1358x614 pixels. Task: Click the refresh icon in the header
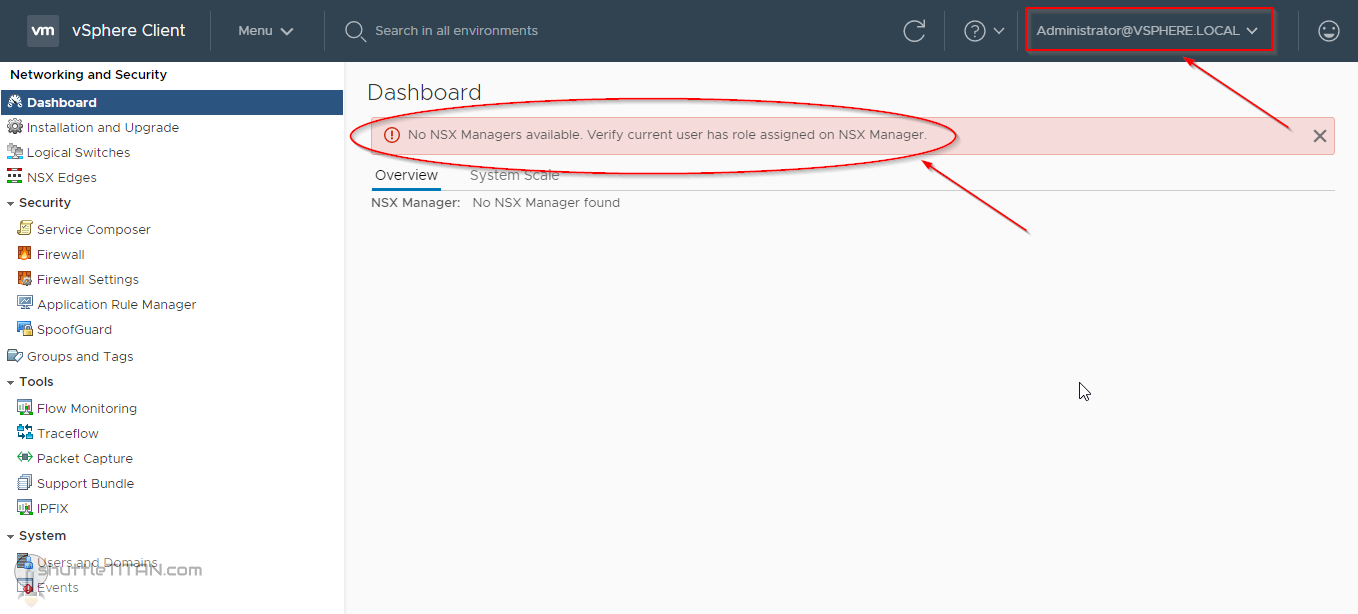[914, 31]
